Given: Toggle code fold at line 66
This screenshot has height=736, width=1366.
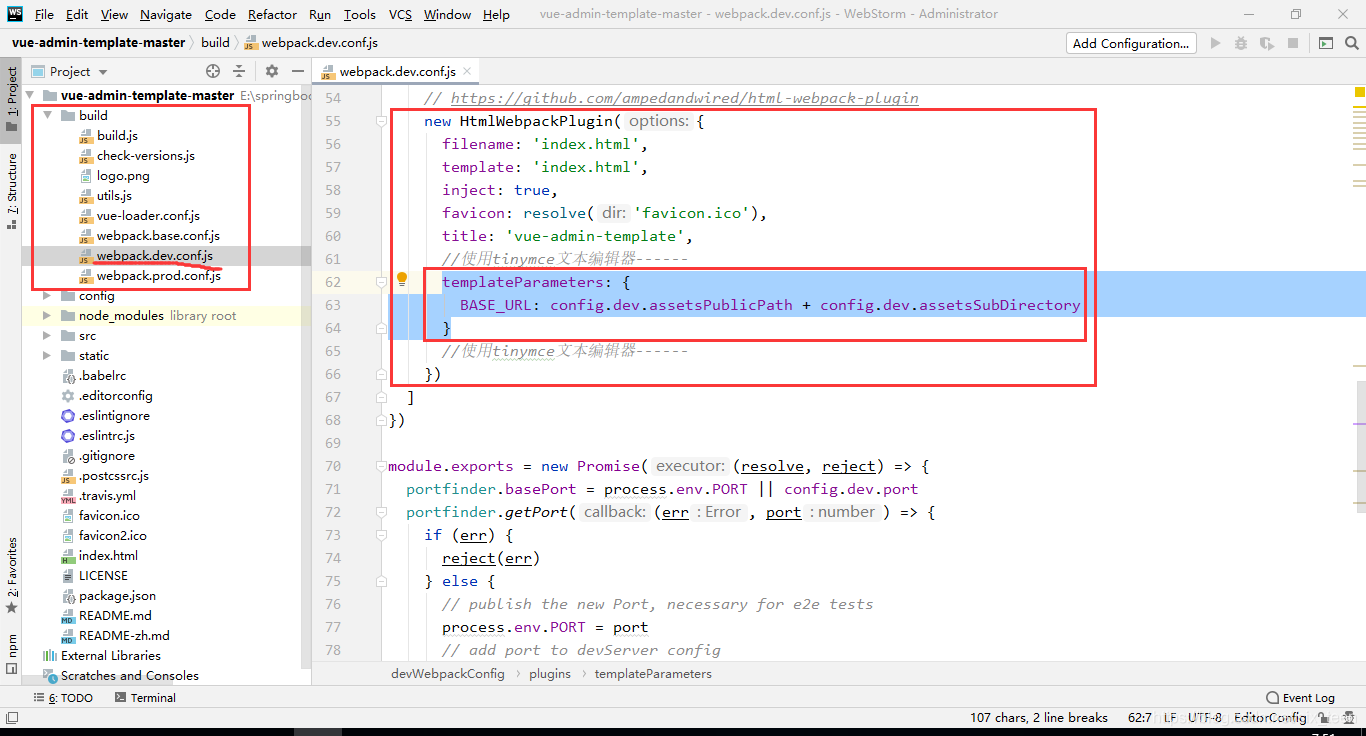Looking at the screenshot, I should pyautogui.click(x=381, y=374).
